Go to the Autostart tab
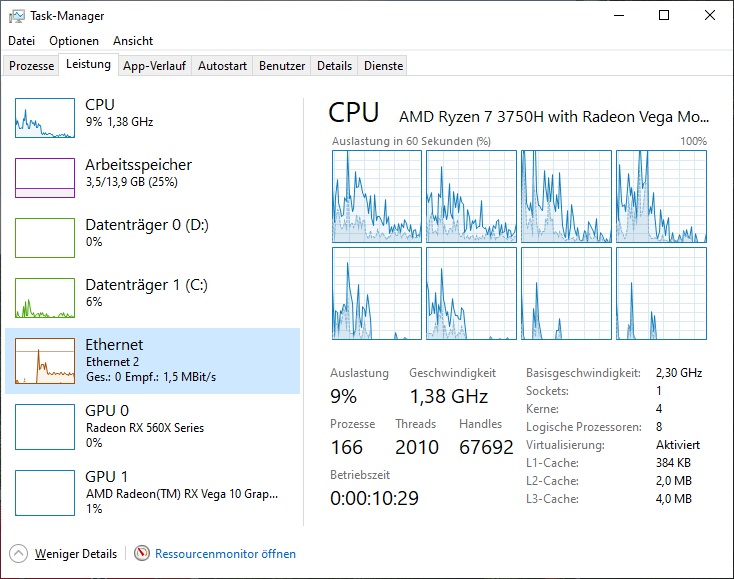Image resolution: width=734 pixels, height=579 pixels. click(222, 66)
